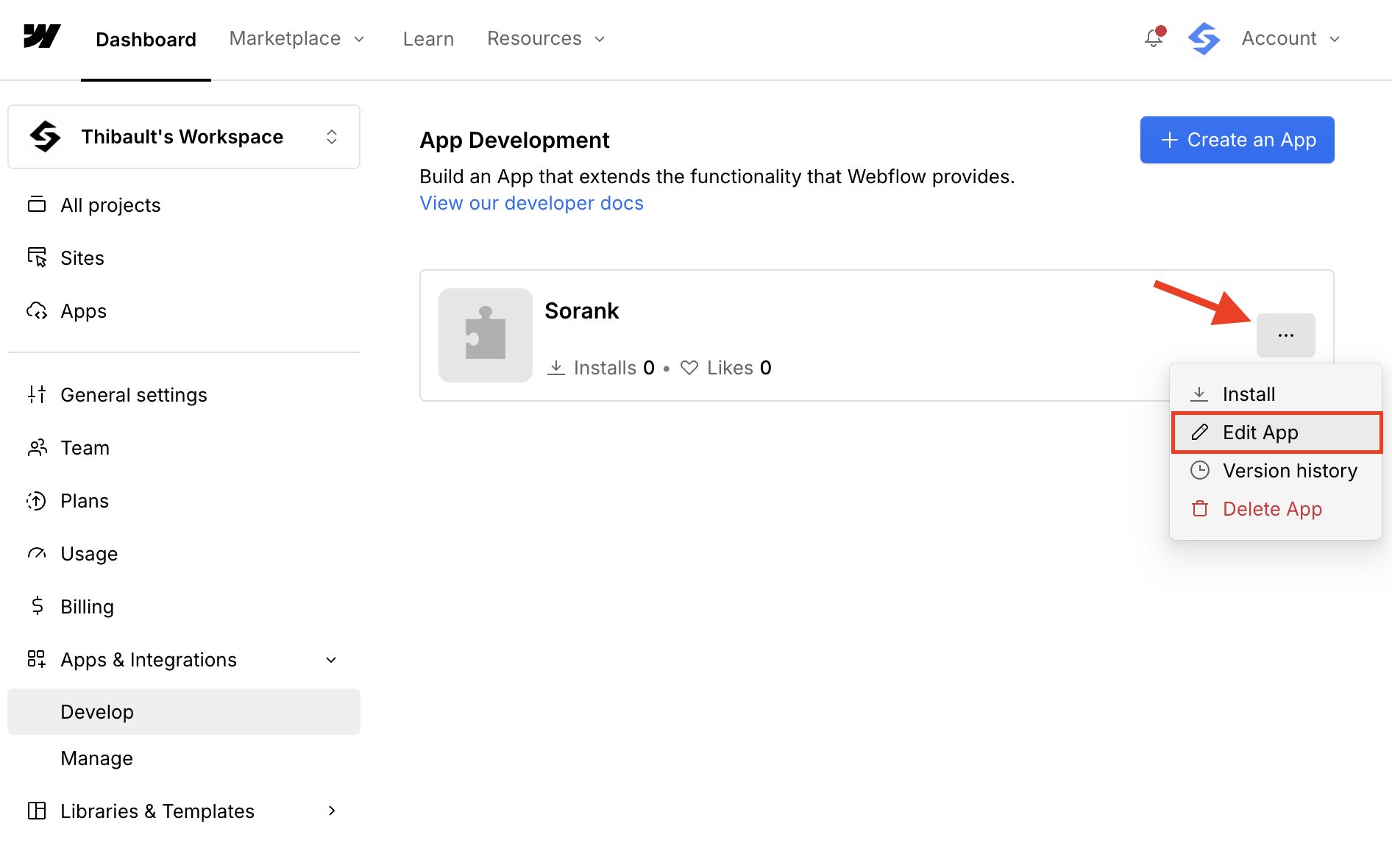Click the plus icon on Create an App
The height and width of the screenshot is (868, 1392).
pyautogui.click(x=1170, y=140)
